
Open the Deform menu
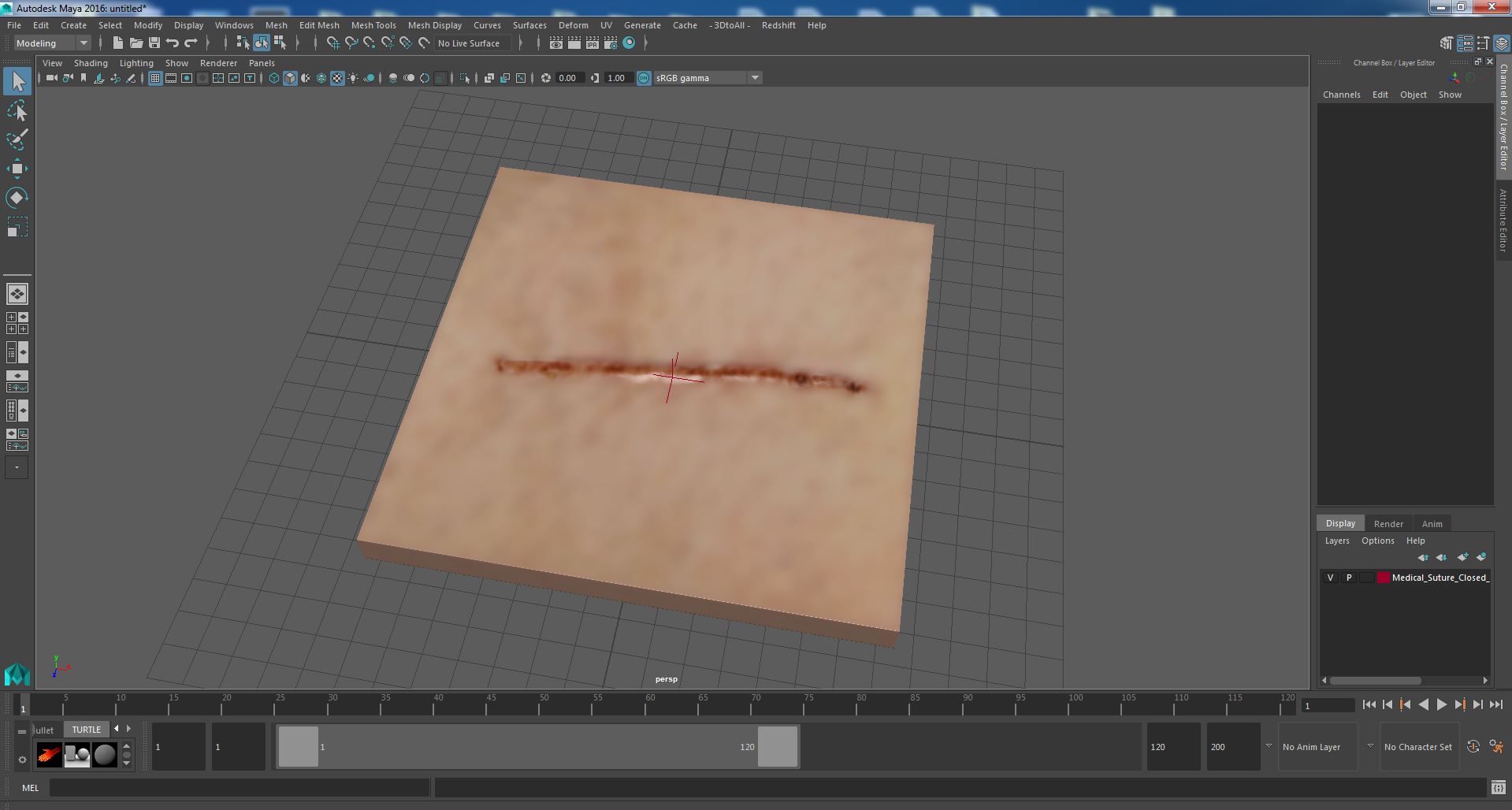pyautogui.click(x=574, y=25)
